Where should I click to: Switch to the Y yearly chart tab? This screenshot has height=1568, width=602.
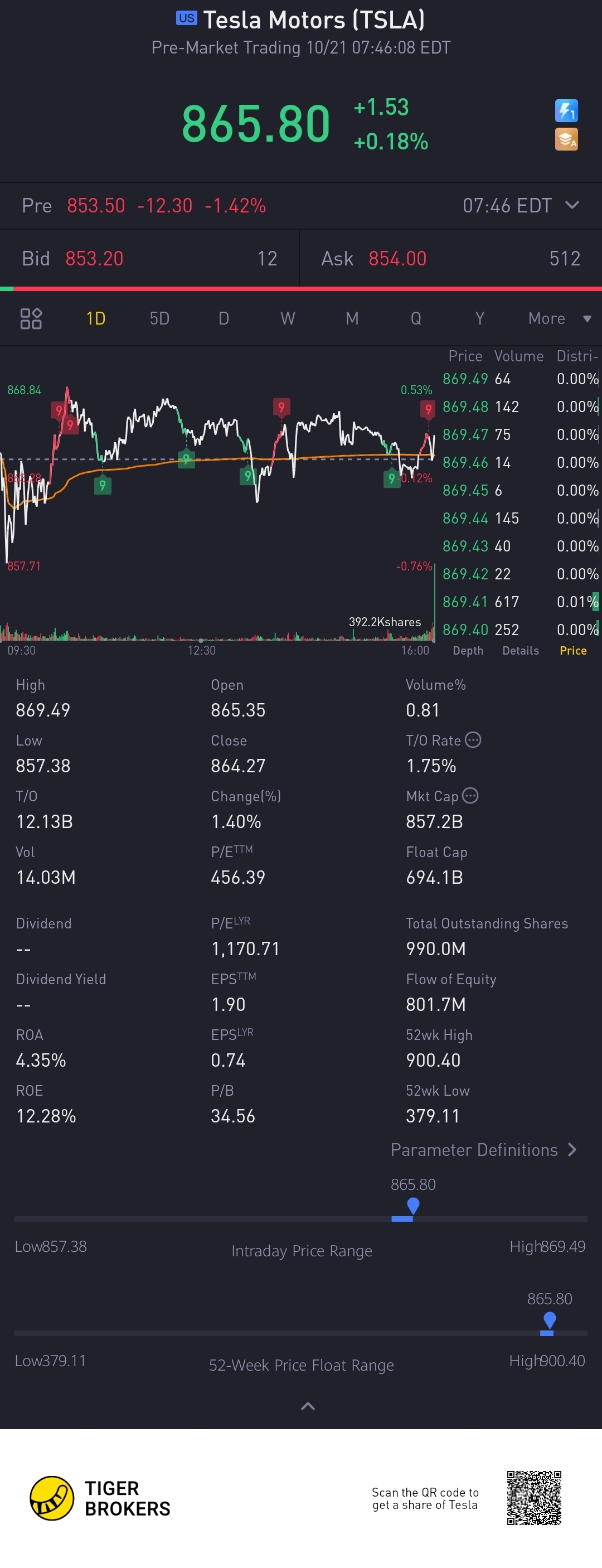click(480, 318)
